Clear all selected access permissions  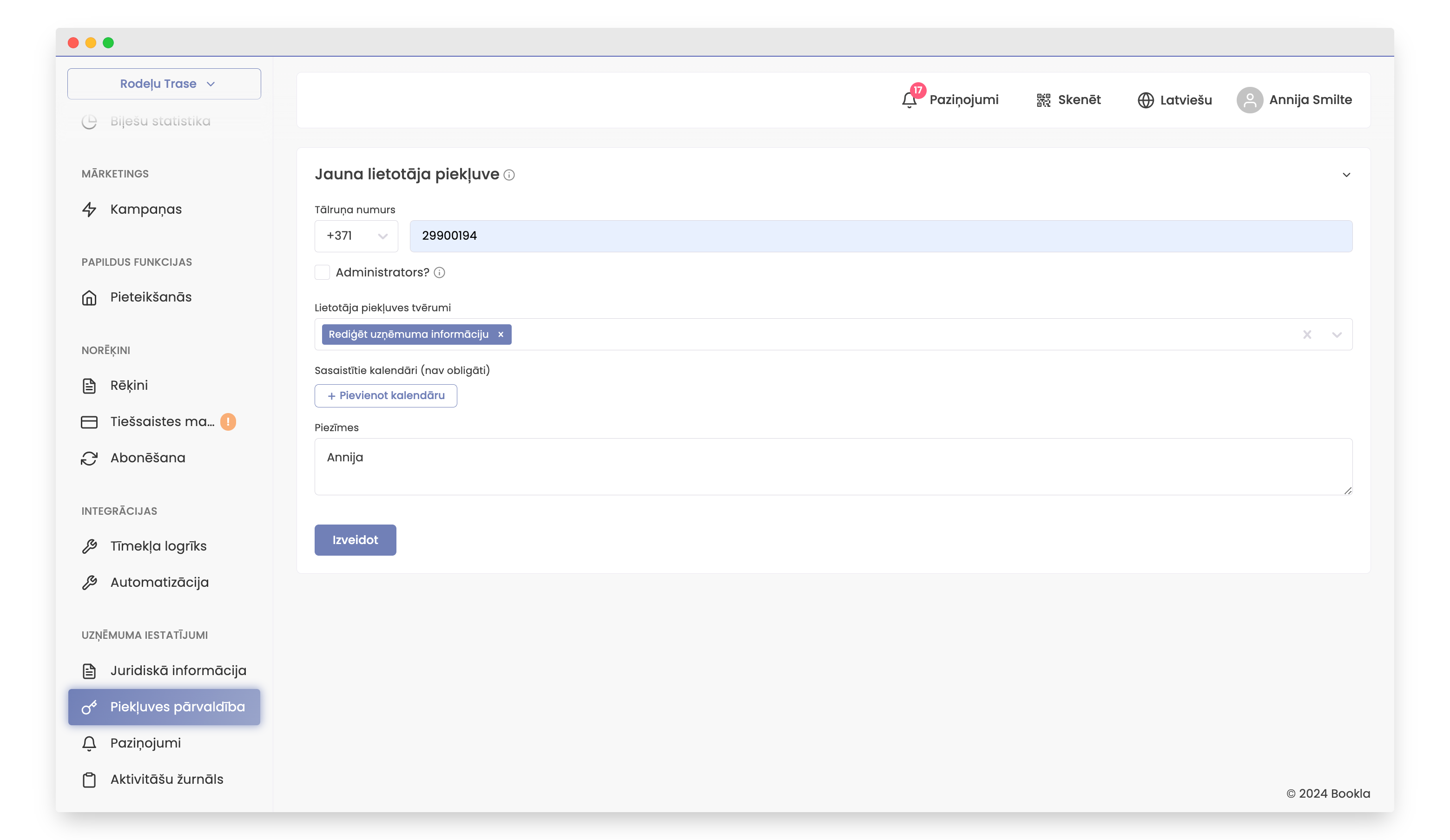tap(1307, 334)
